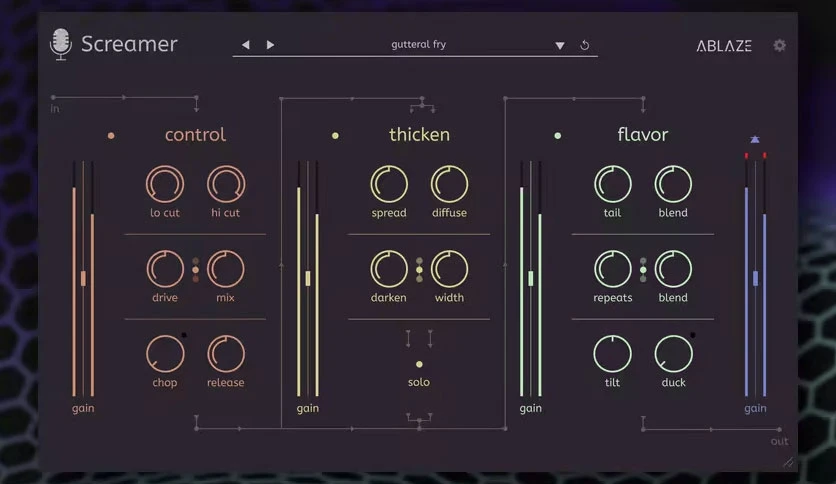Click the thicken section gain slider handle
This screenshot has width=836, height=484.
[308, 278]
